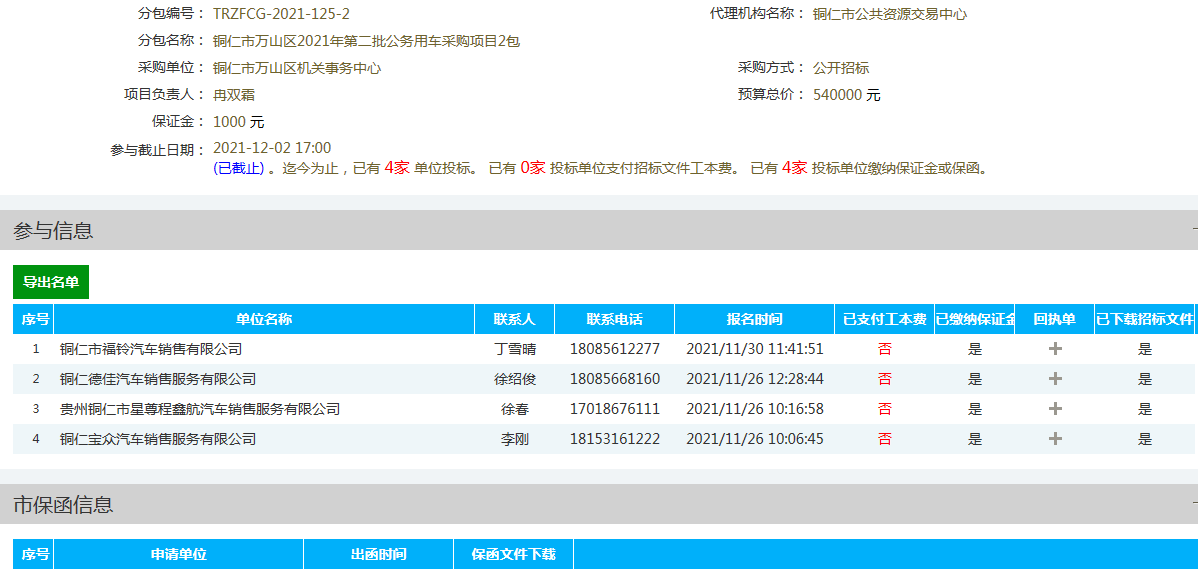The width and height of the screenshot is (1198, 572).
Task: Expand receipt plus icon for 铜仁德佳汽车销售服务有限公司
Action: click(1054, 379)
